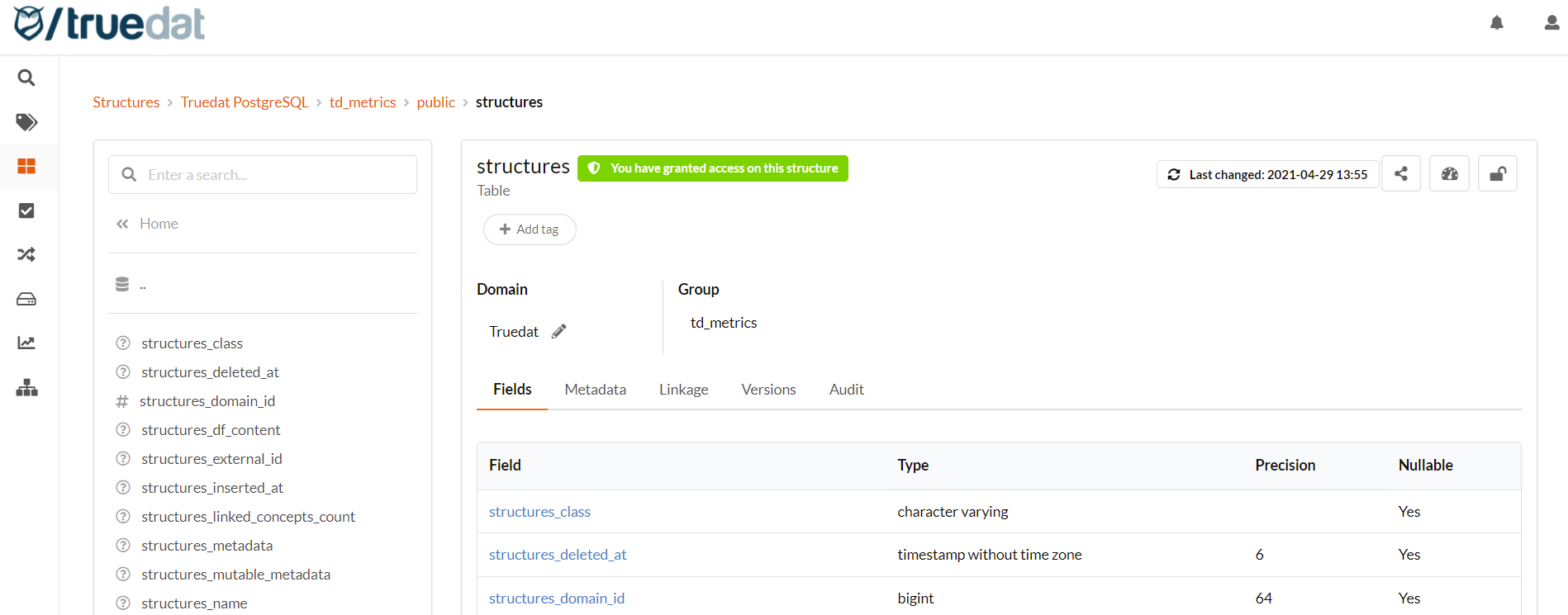This screenshot has width=1568, height=615.
Task: Toggle the unlock padlock icon button
Action: [1497, 174]
